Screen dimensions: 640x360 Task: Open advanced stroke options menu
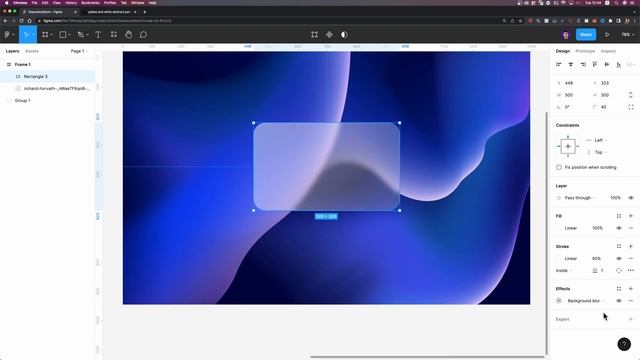[631, 270]
